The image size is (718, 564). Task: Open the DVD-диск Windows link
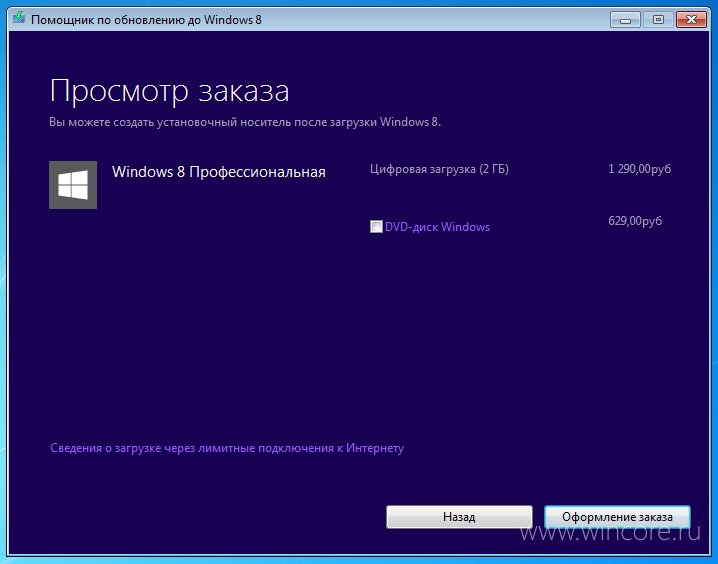coord(437,227)
